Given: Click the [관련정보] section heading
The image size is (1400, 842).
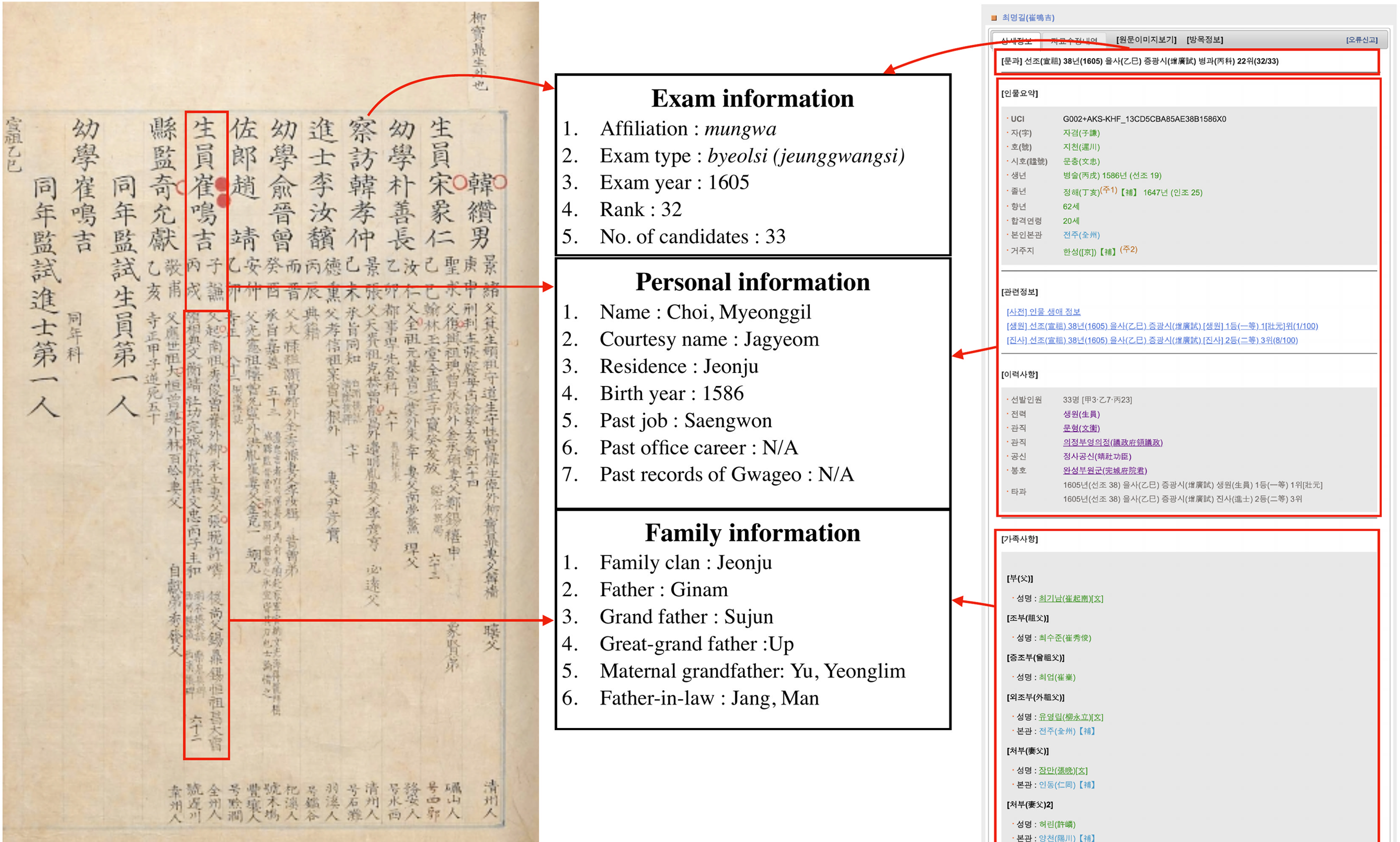Looking at the screenshot, I should click(1019, 292).
